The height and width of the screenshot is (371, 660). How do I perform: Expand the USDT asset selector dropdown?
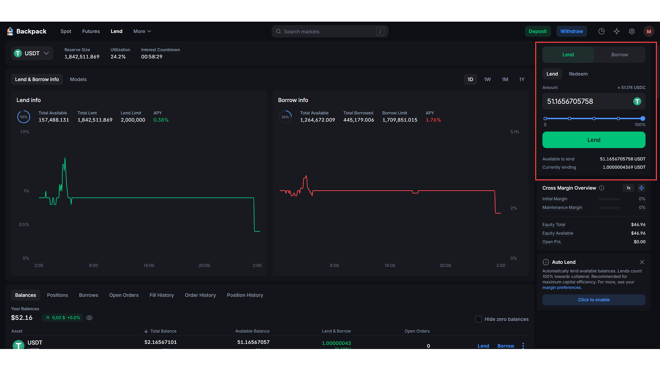32,53
